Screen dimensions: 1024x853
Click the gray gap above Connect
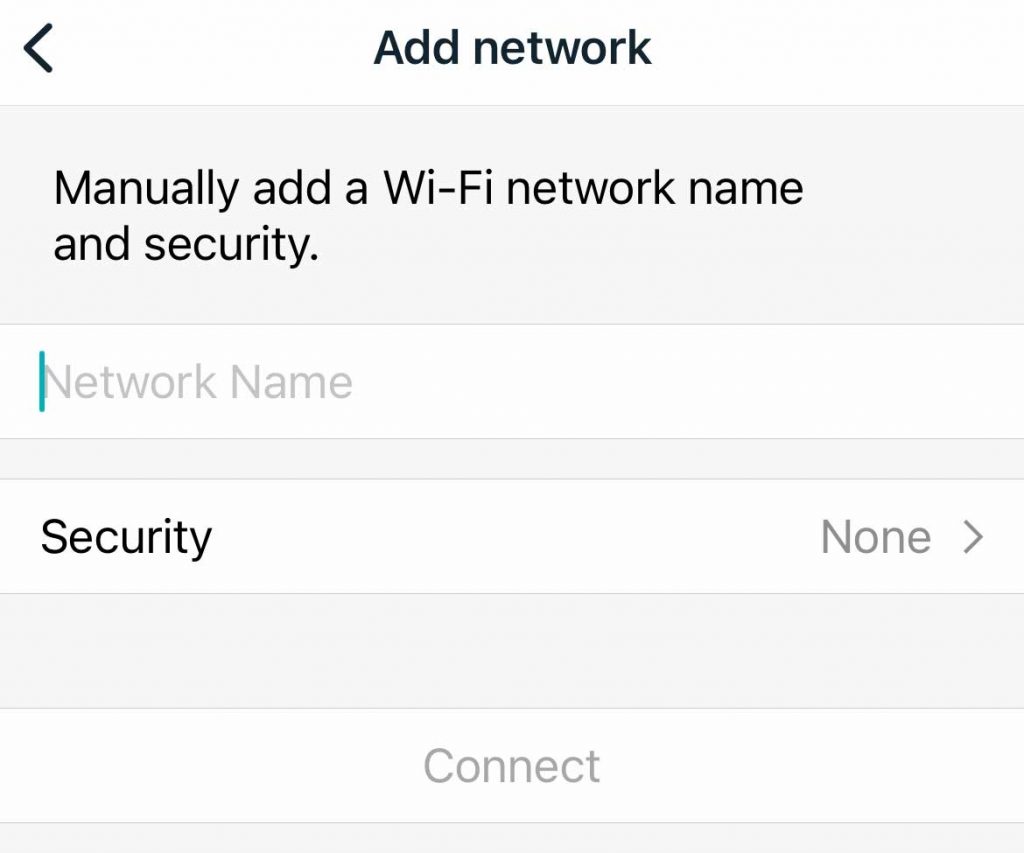pyautogui.click(x=512, y=650)
